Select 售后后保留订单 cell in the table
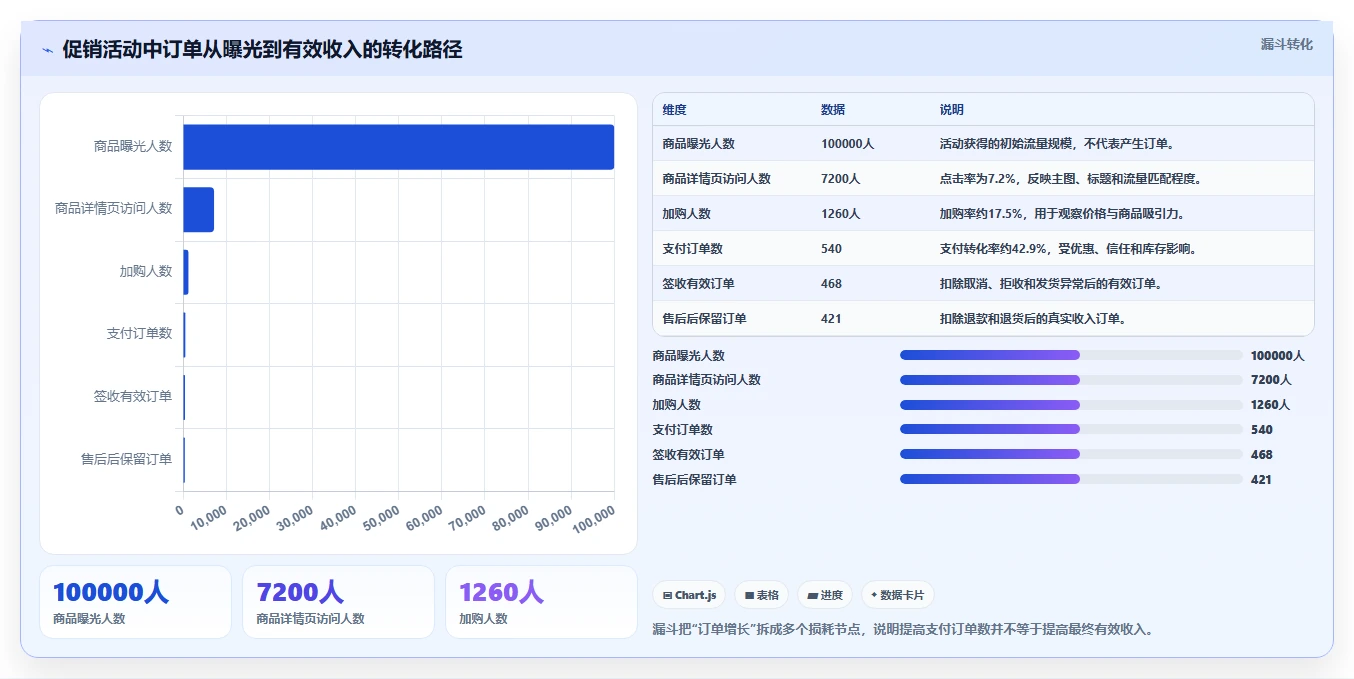The height and width of the screenshot is (679, 1354). (704, 319)
